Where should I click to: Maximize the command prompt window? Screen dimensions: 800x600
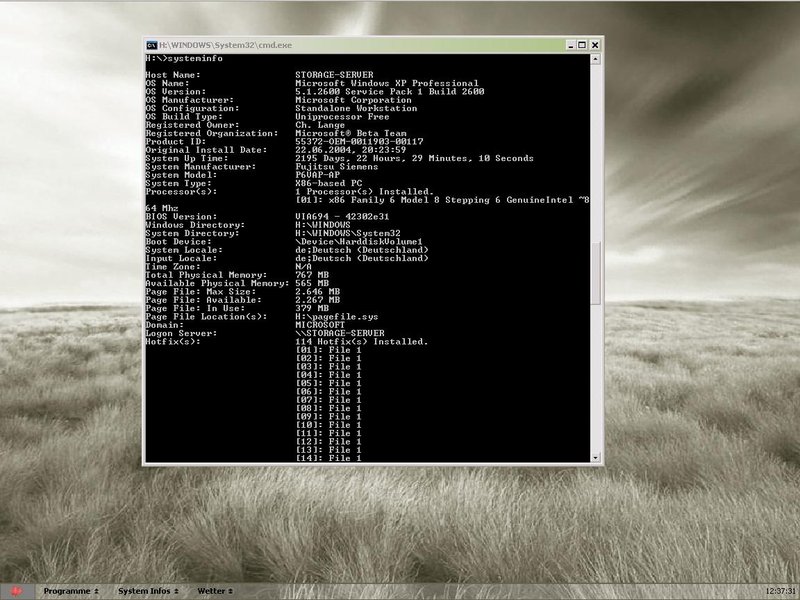581,45
